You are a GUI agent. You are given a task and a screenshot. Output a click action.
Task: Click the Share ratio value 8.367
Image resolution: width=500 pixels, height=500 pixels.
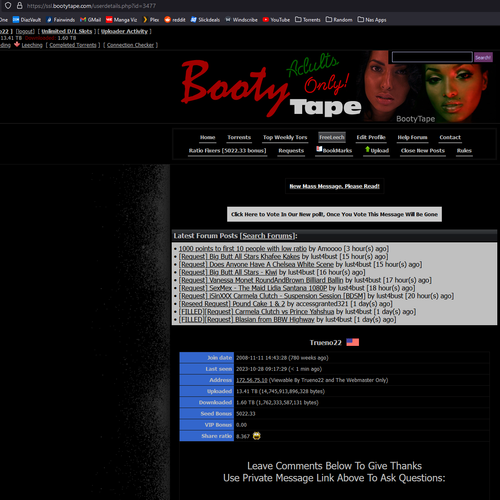[243, 436]
